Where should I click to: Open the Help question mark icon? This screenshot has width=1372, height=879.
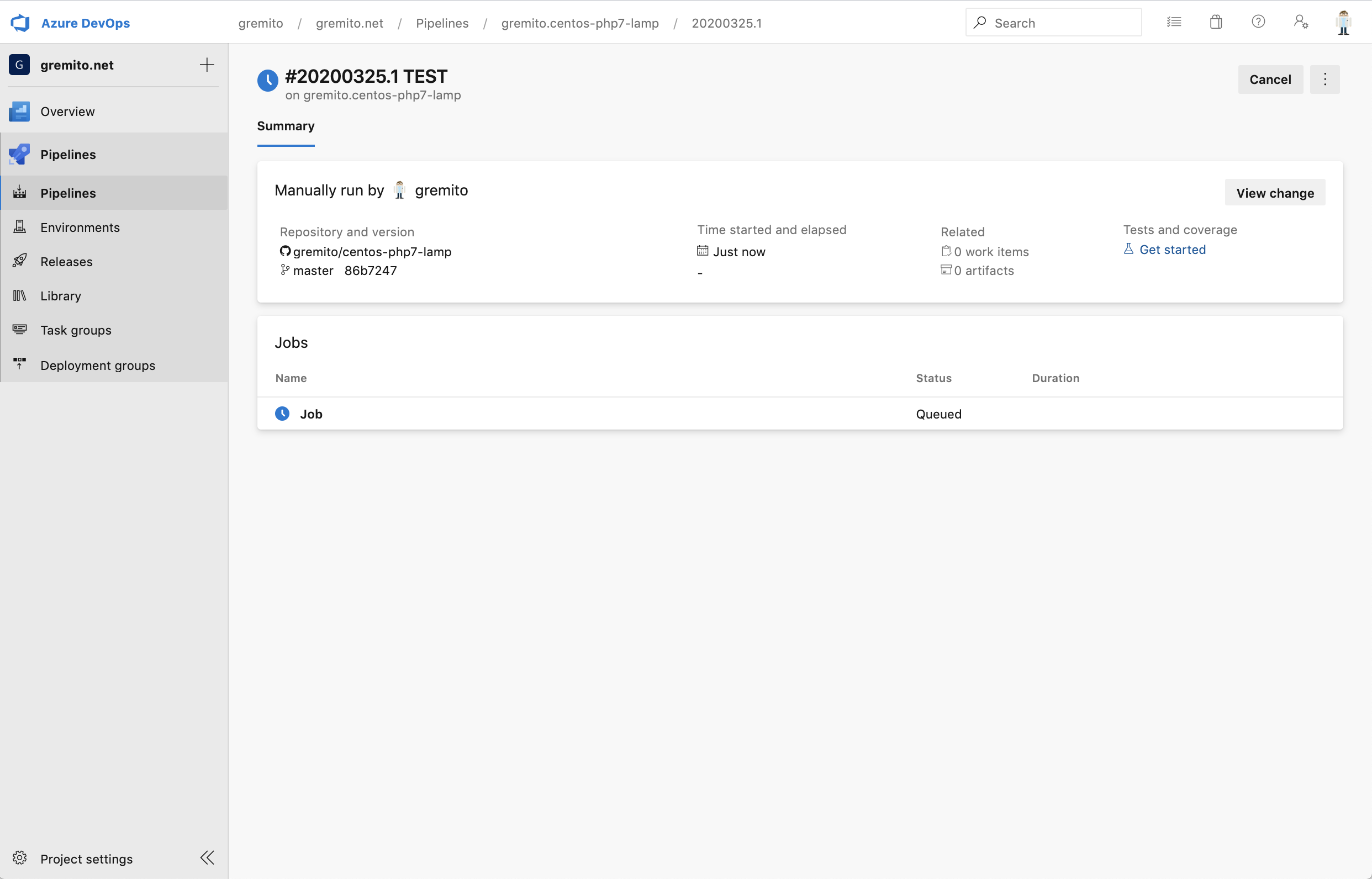click(x=1258, y=22)
